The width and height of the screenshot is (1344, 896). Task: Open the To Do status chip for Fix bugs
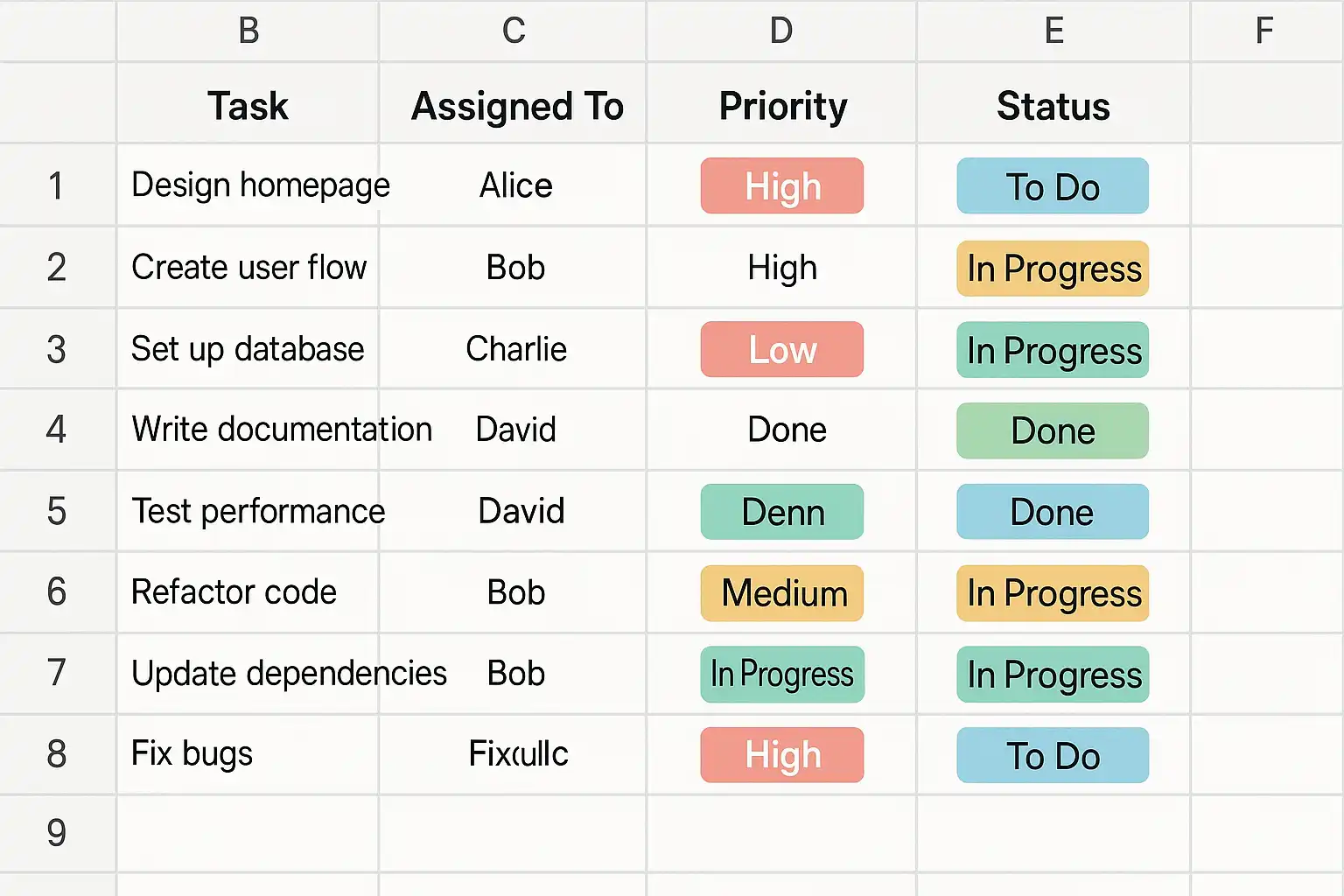click(x=1052, y=755)
